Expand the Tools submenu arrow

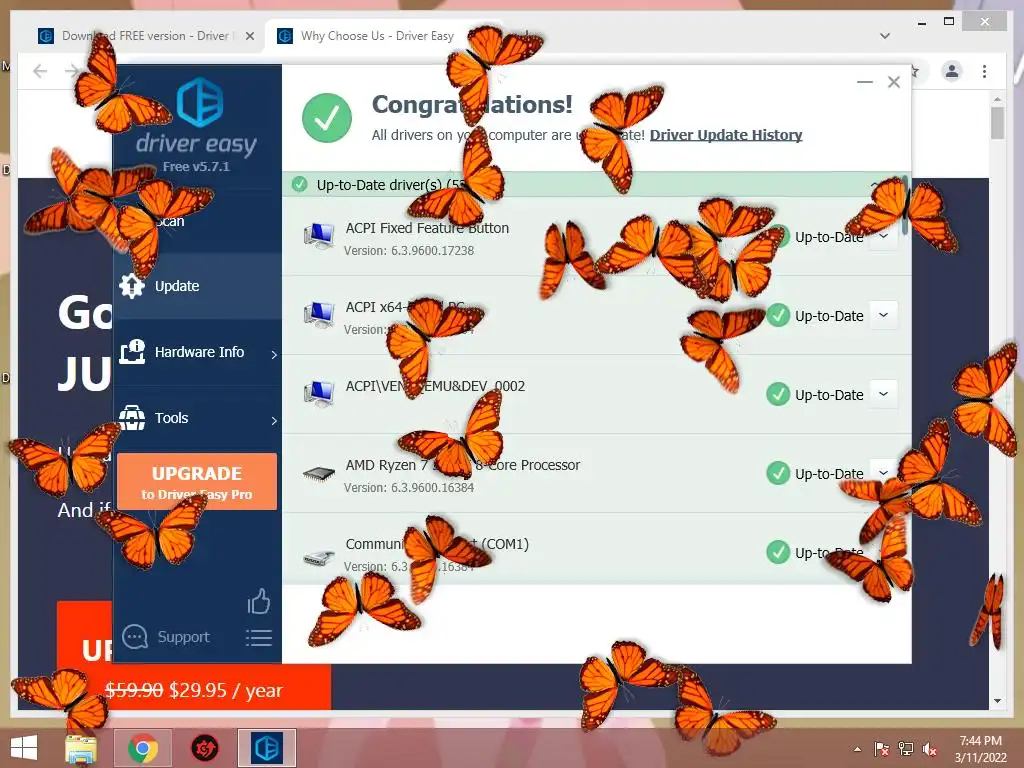(x=274, y=421)
